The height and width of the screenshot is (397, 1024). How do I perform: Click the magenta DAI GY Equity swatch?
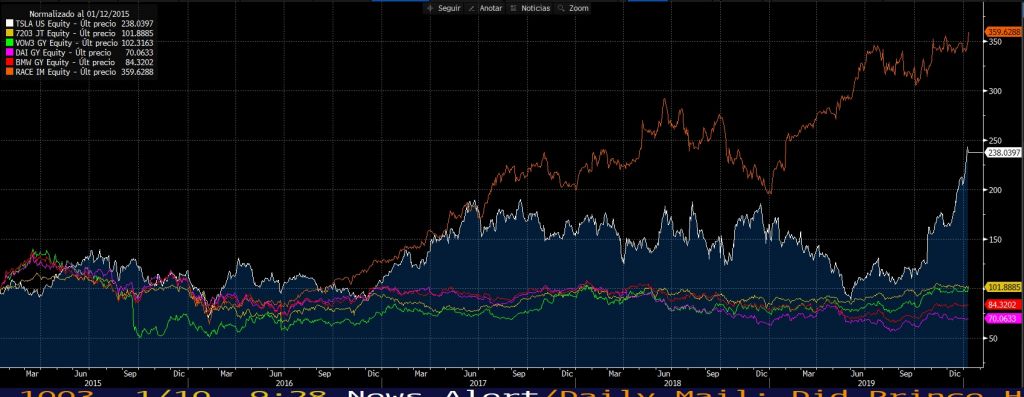[x=9, y=53]
